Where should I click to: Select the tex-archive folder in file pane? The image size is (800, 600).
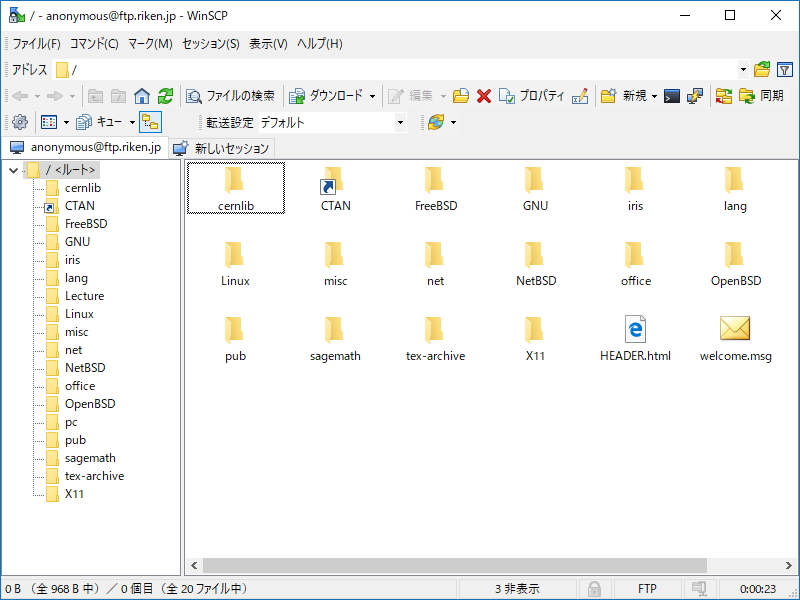click(x=435, y=338)
